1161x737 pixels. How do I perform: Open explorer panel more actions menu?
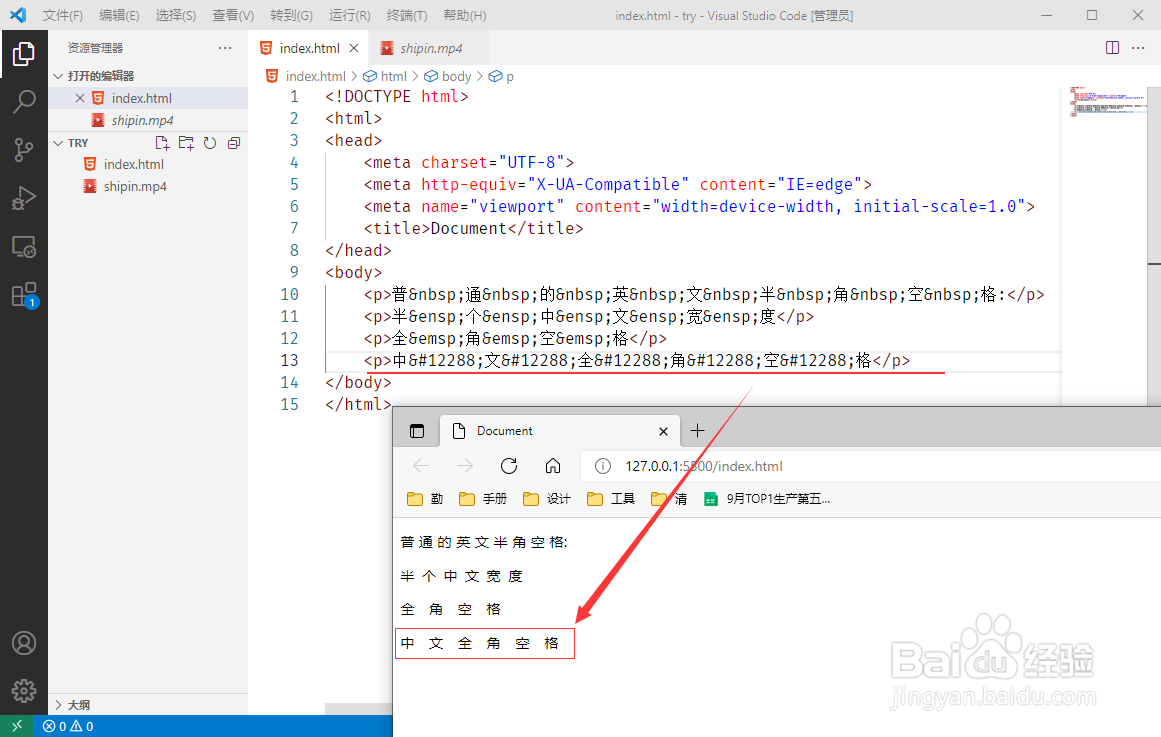pos(225,48)
